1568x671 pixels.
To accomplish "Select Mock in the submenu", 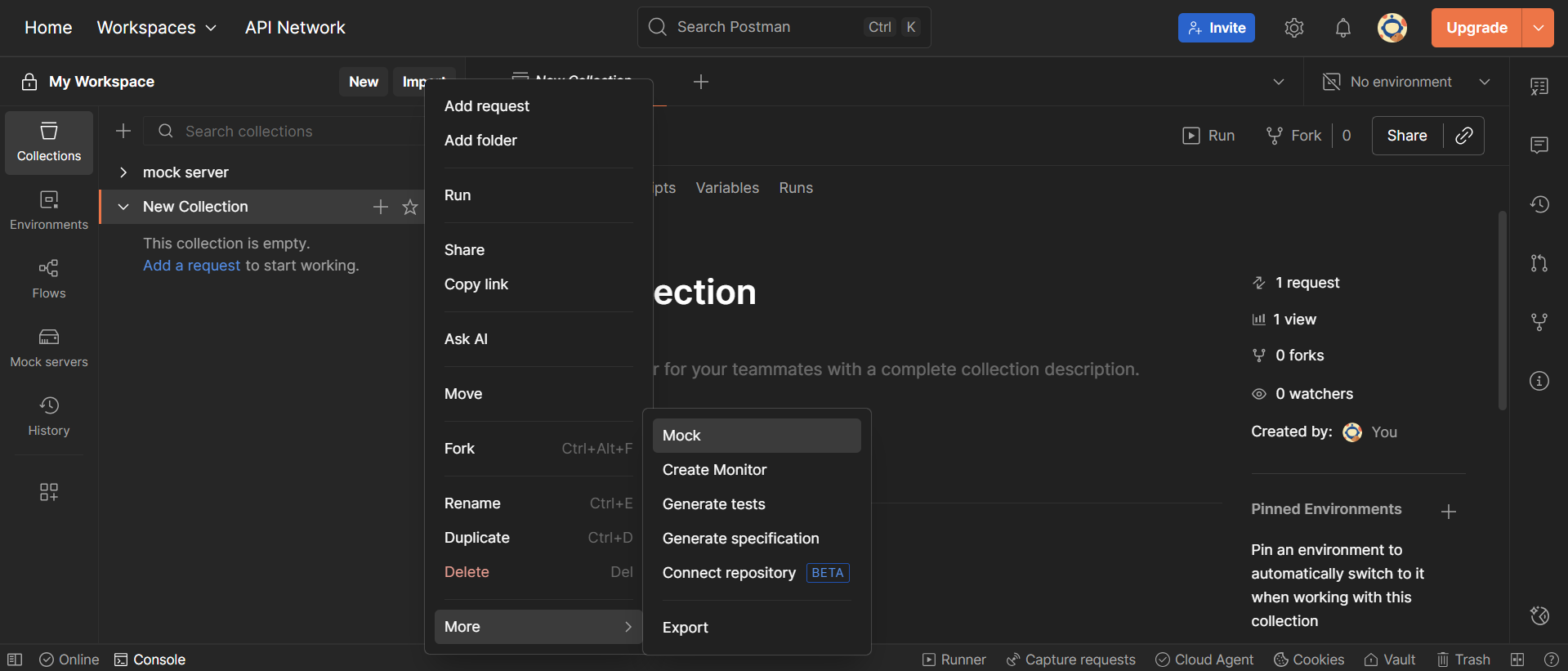I will [x=757, y=436].
